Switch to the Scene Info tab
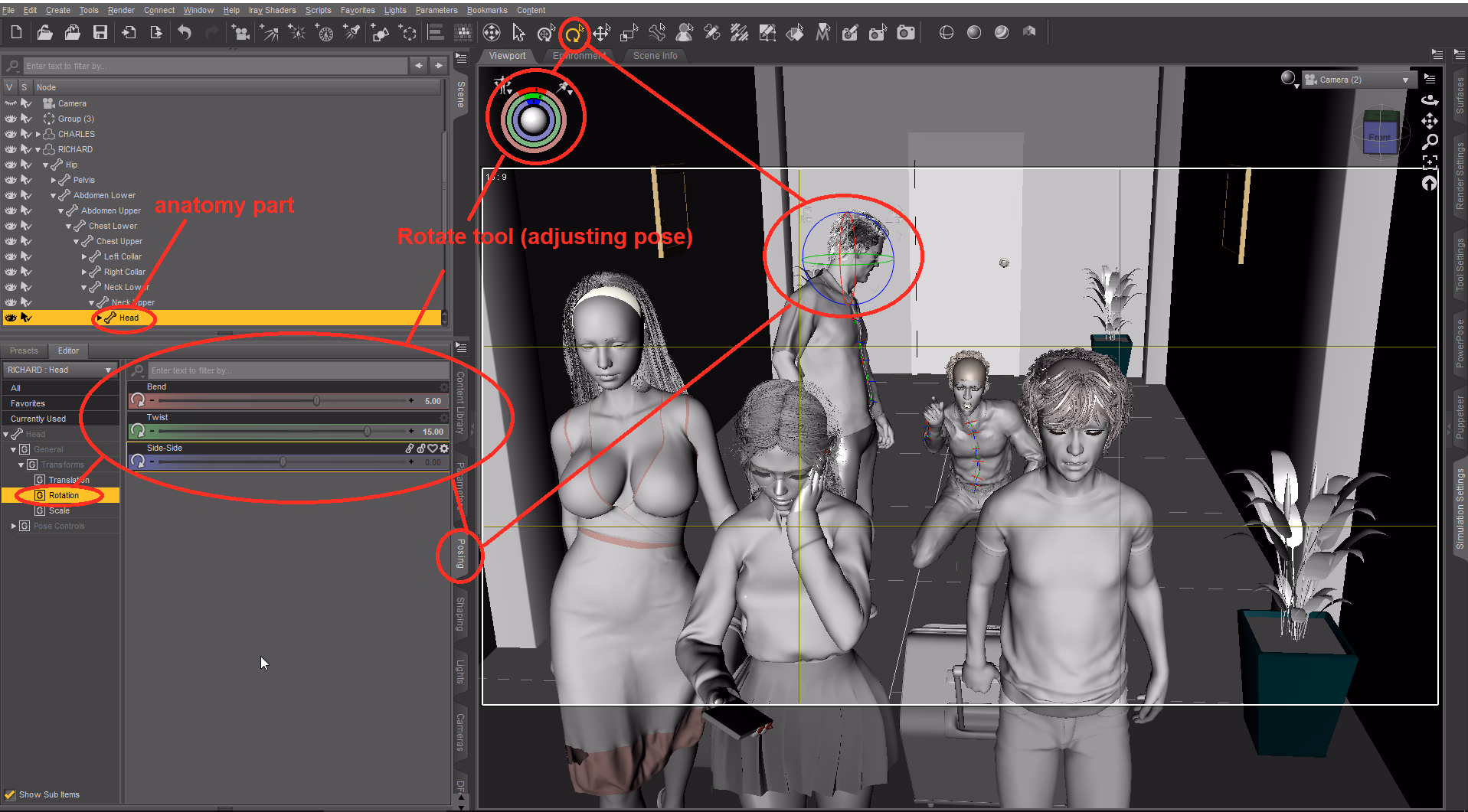Viewport: 1468px width, 812px height. (x=655, y=56)
